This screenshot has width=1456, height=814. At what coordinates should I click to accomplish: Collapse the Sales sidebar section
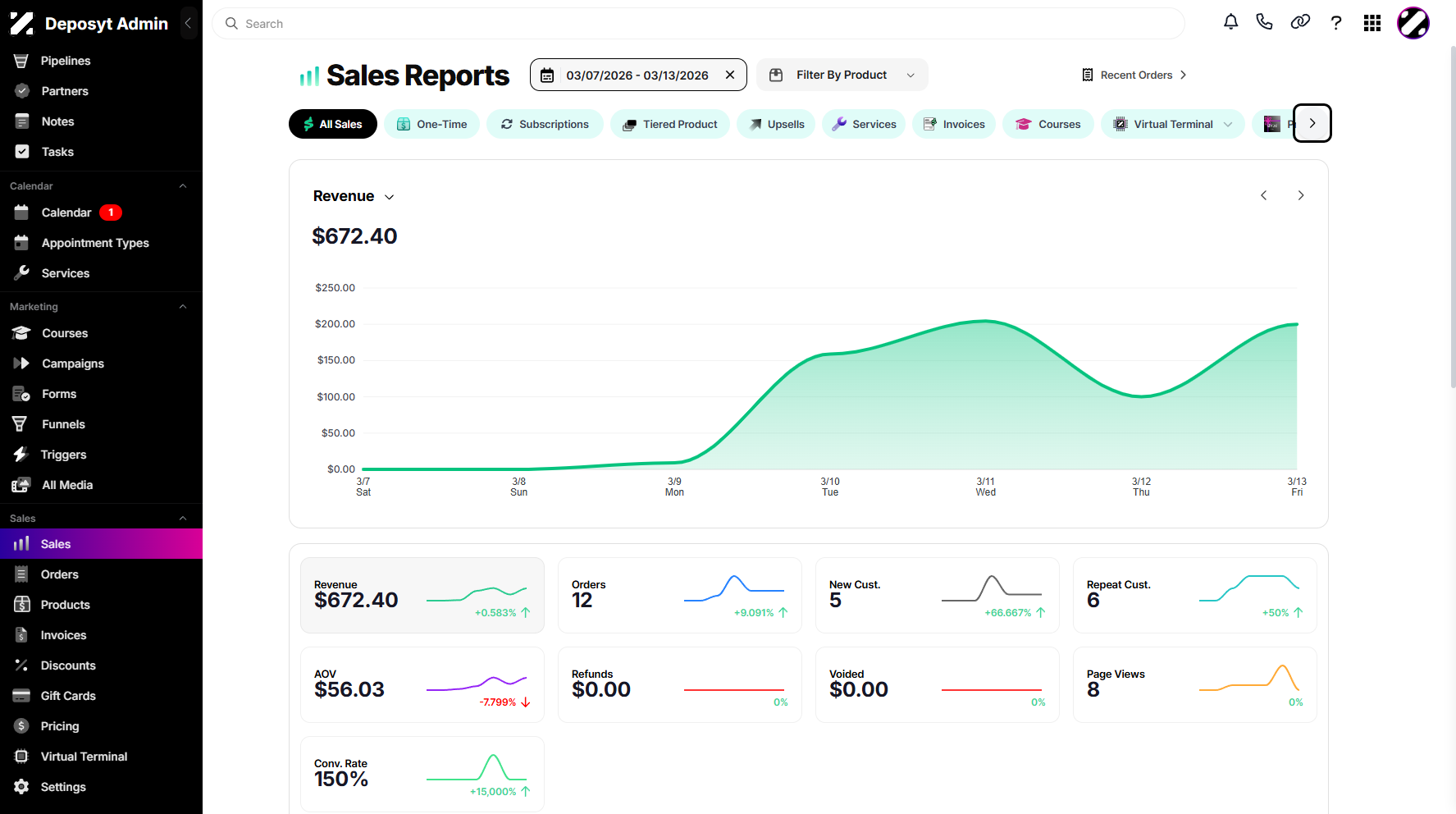tap(183, 519)
